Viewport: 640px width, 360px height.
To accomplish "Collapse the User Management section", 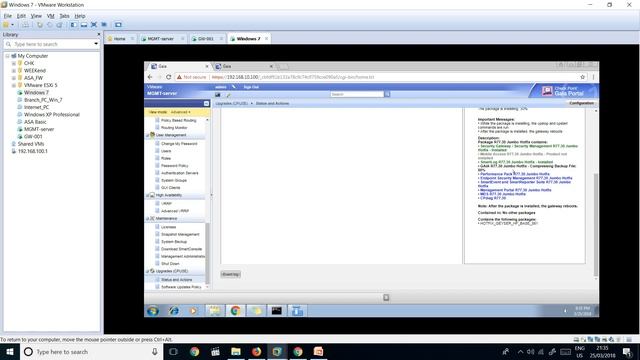I will [148, 135].
